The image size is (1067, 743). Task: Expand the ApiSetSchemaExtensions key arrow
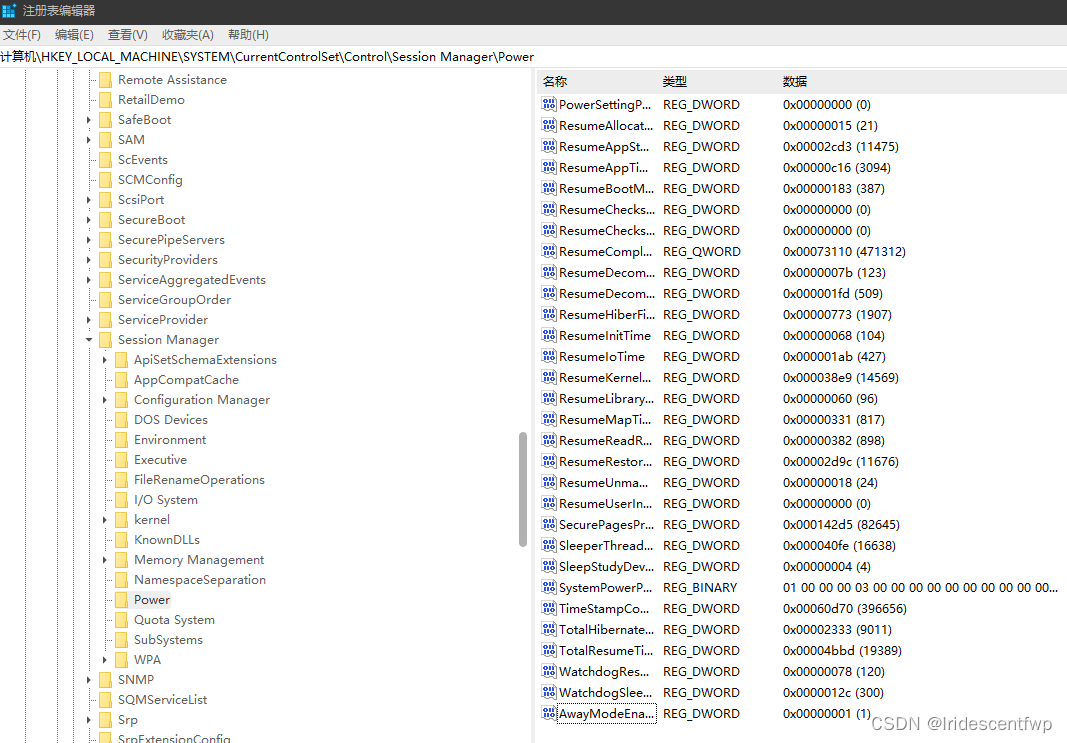coord(105,360)
